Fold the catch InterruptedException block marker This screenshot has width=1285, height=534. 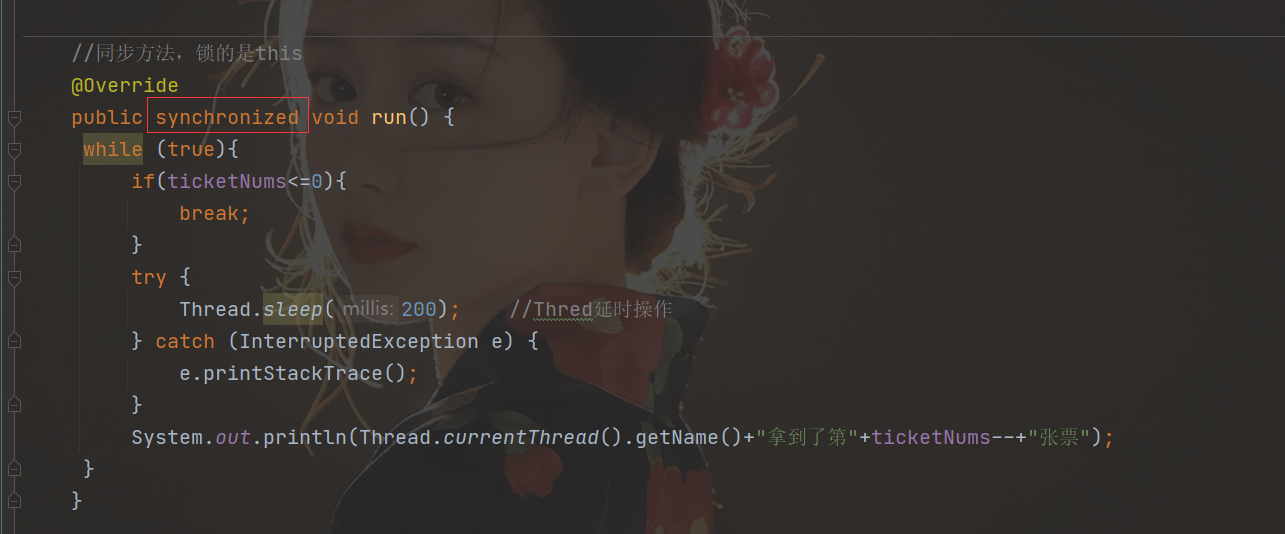click(x=14, y=342)
